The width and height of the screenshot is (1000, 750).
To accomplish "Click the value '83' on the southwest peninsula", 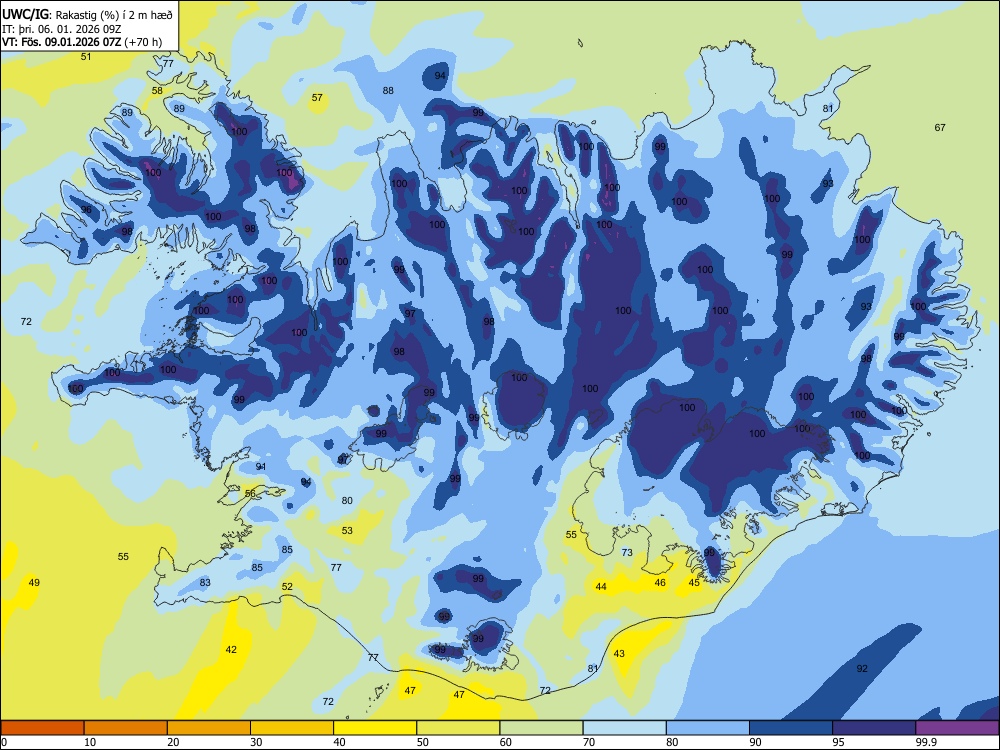I will (205, 582).
